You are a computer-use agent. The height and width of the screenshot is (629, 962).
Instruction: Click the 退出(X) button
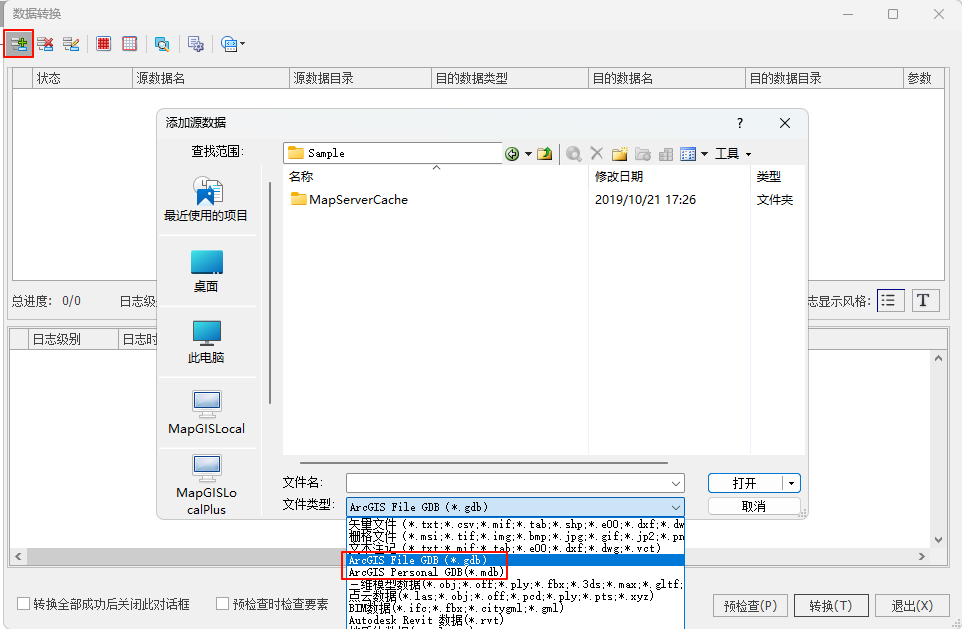pyautogui.click(x=912, y=606)
